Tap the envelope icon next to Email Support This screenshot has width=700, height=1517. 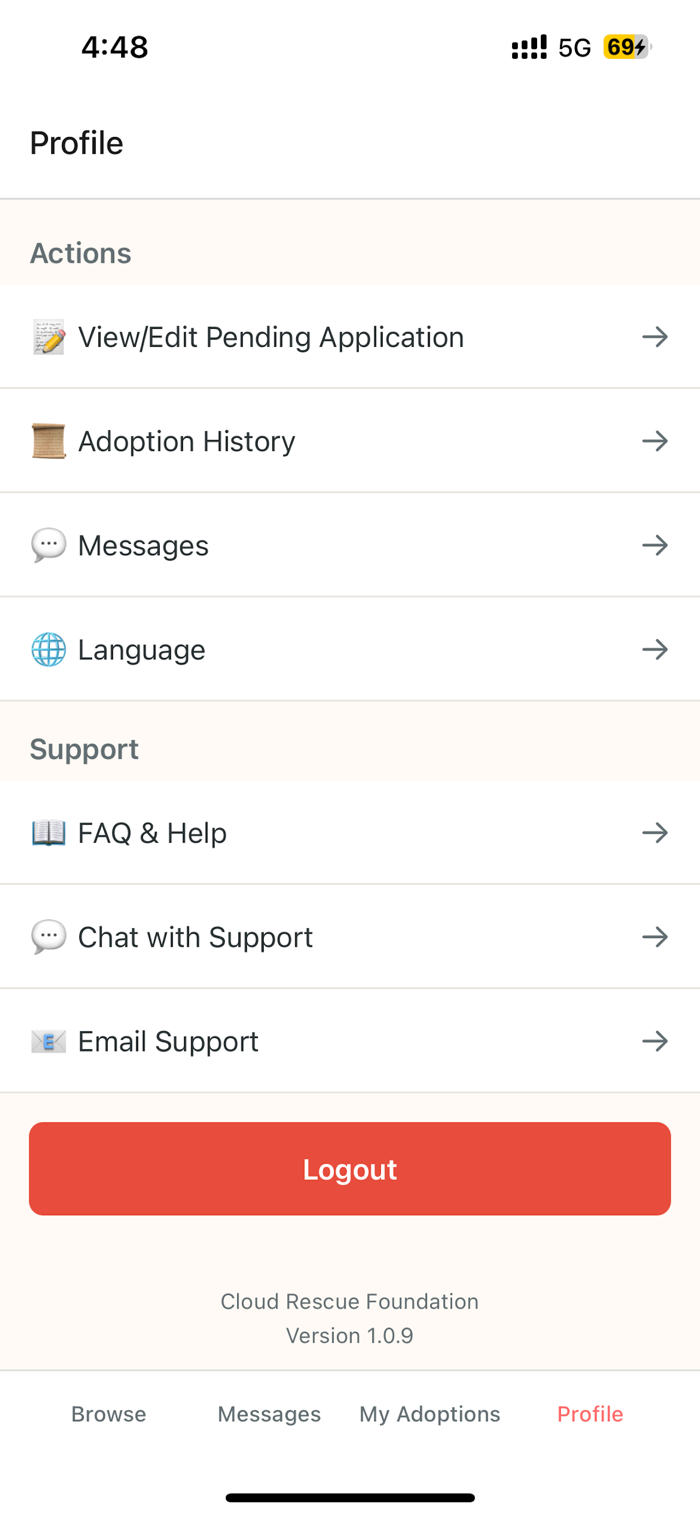pos(48,1042)
